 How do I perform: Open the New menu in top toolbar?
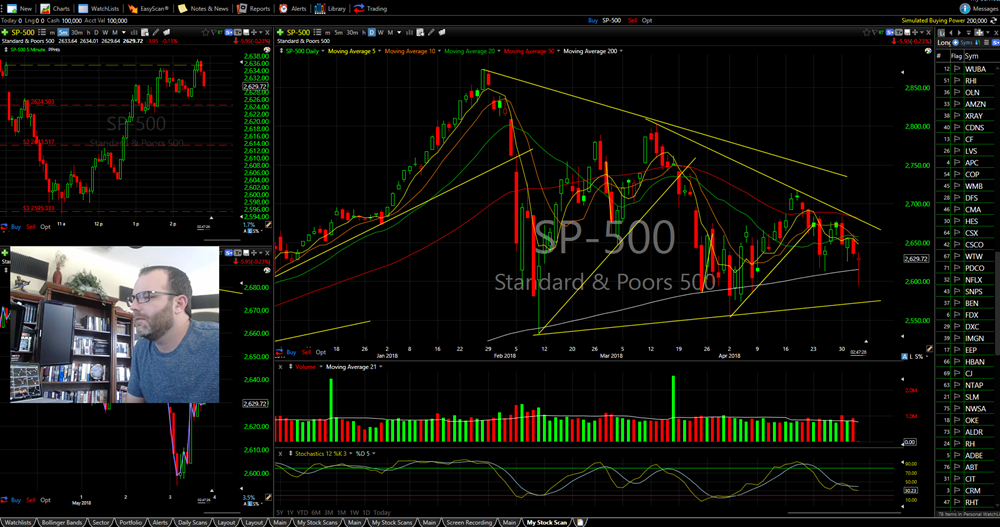tap(19, 8)
